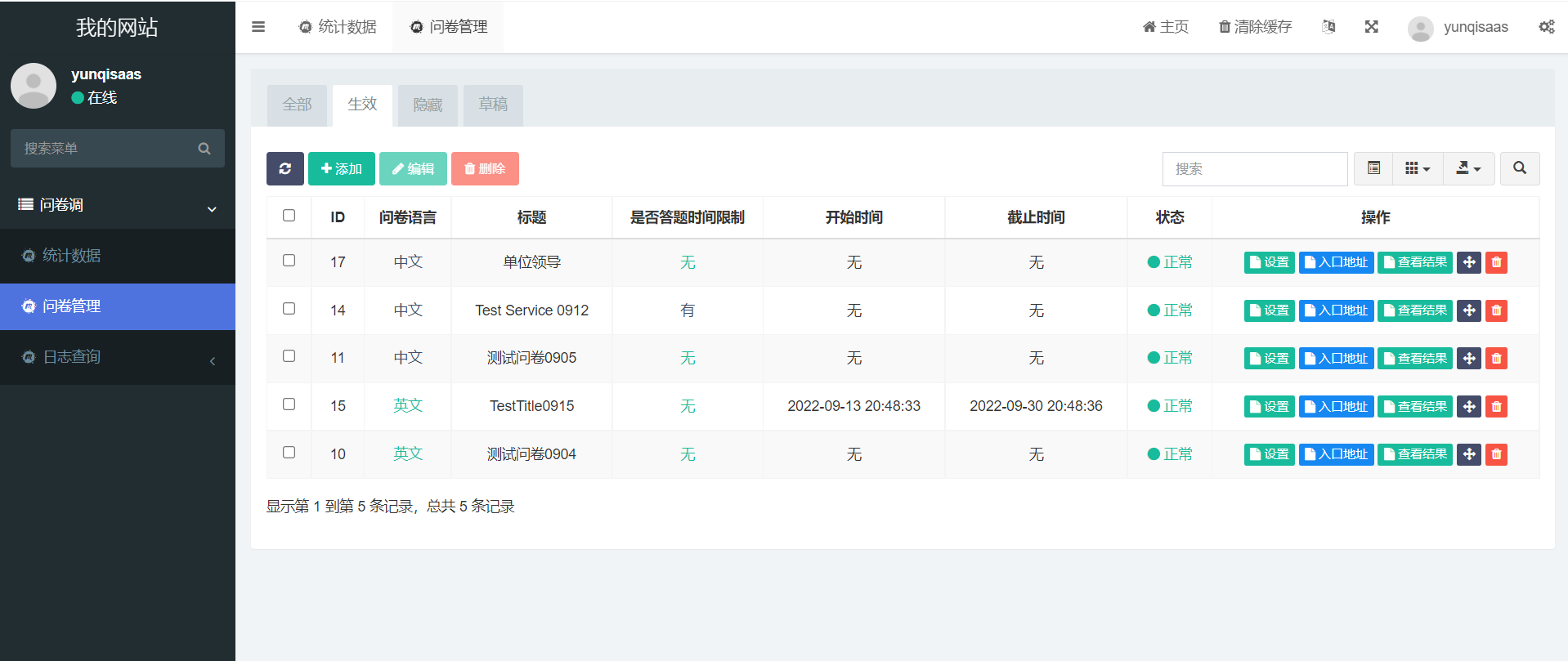Screen dimensions: 1568x661
Task: Toggle the card view table icon
Action: click(x=1374, y=168)
